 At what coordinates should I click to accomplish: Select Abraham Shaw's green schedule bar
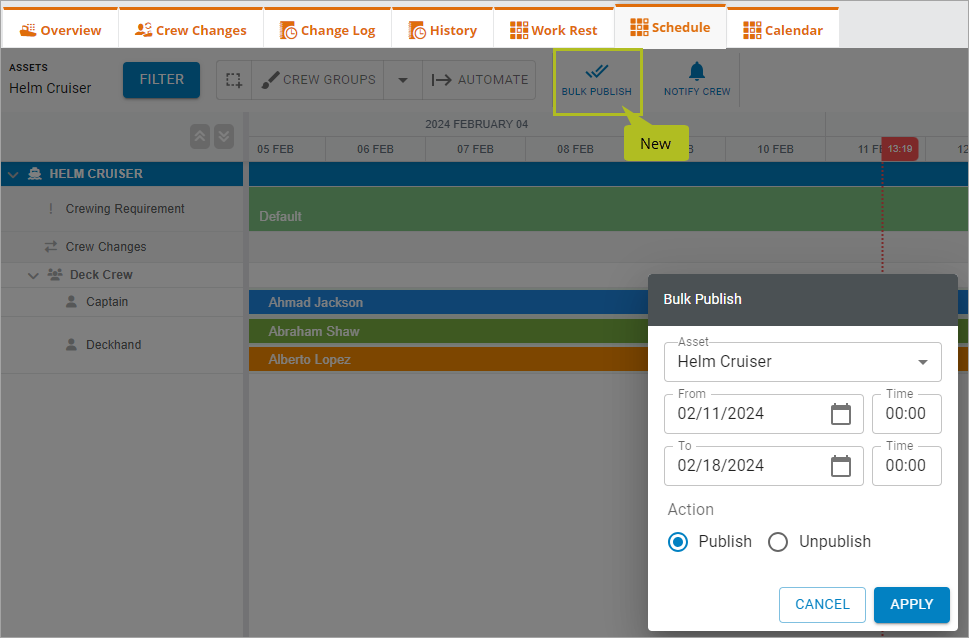(x=448, y=331)
